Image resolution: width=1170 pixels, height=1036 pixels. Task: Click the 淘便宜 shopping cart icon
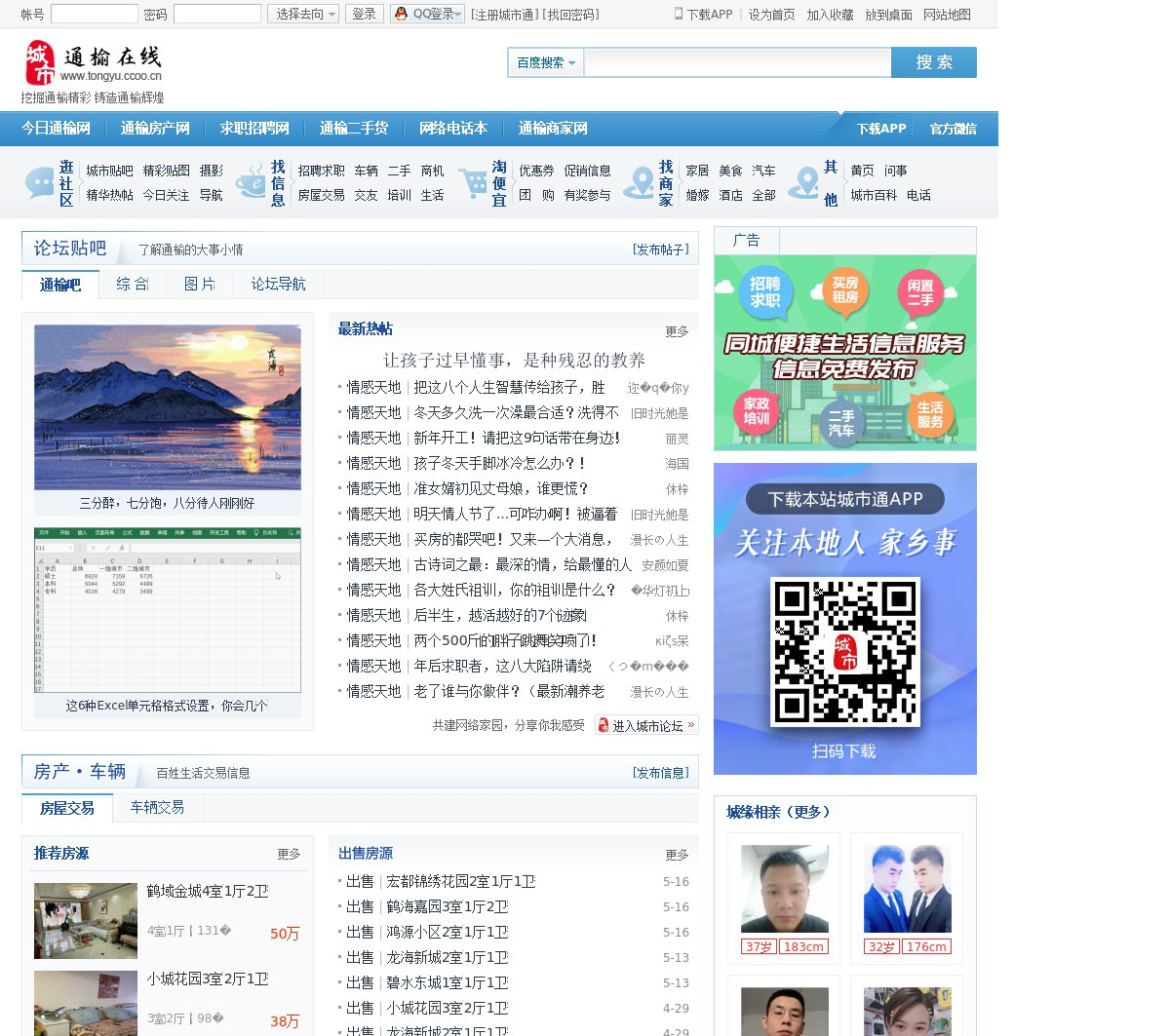pos(473,182)
